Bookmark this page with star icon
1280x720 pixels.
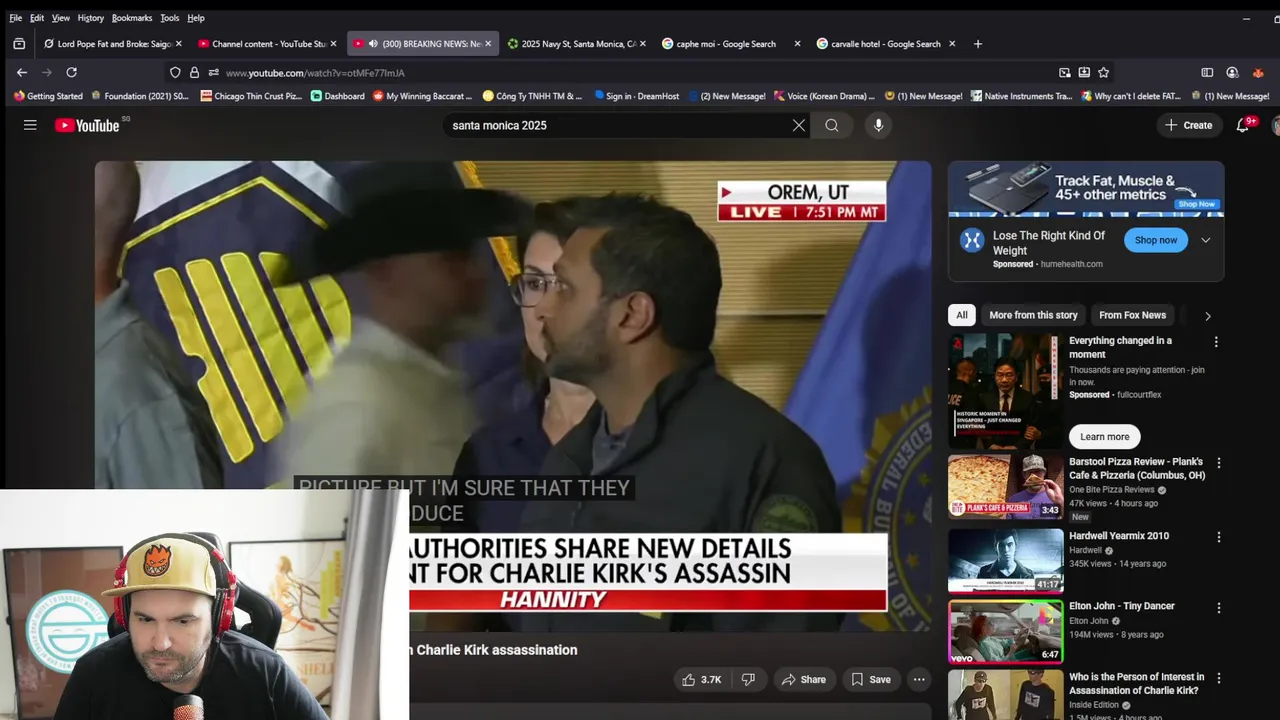pos(1103,72)
